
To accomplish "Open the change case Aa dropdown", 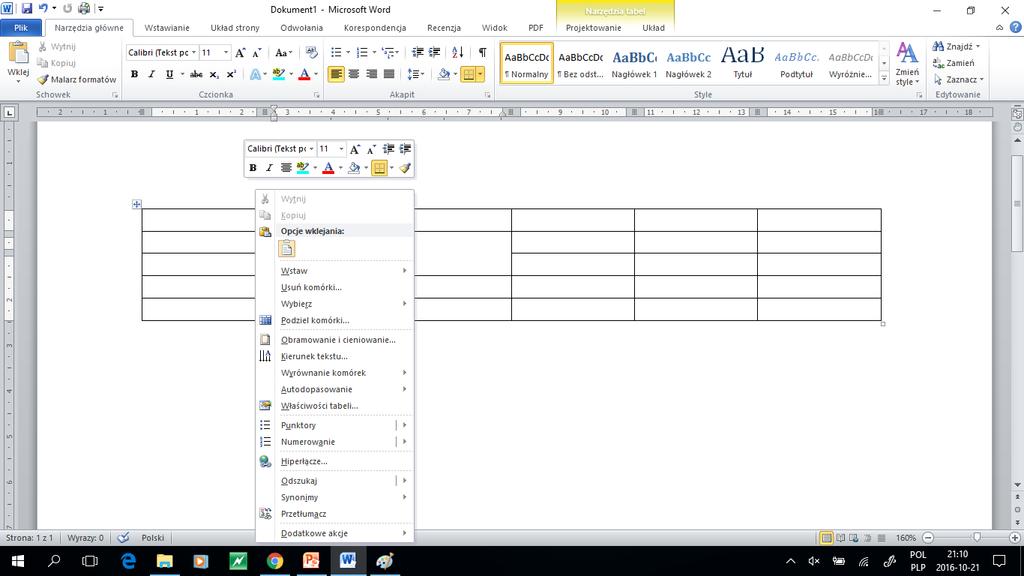I will 283,53.
